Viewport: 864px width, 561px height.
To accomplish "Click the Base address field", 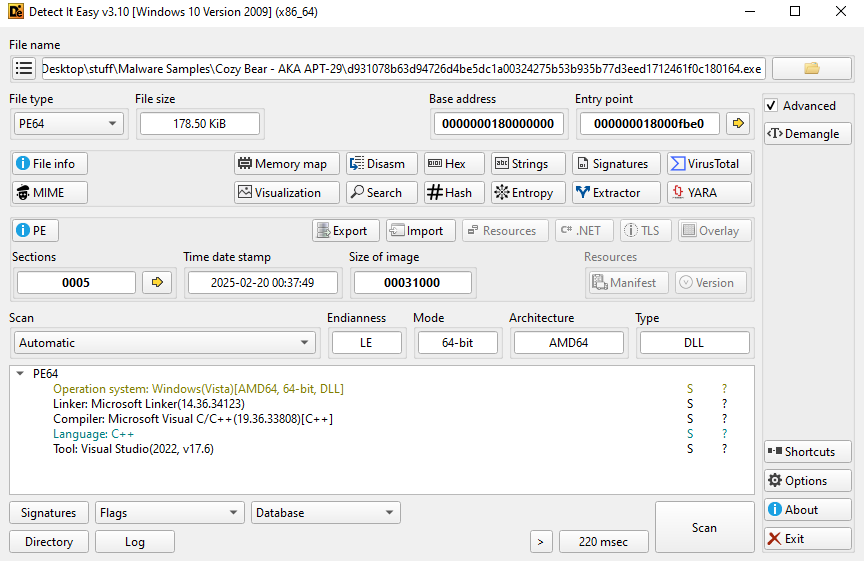I will click(x=498, y=123).
